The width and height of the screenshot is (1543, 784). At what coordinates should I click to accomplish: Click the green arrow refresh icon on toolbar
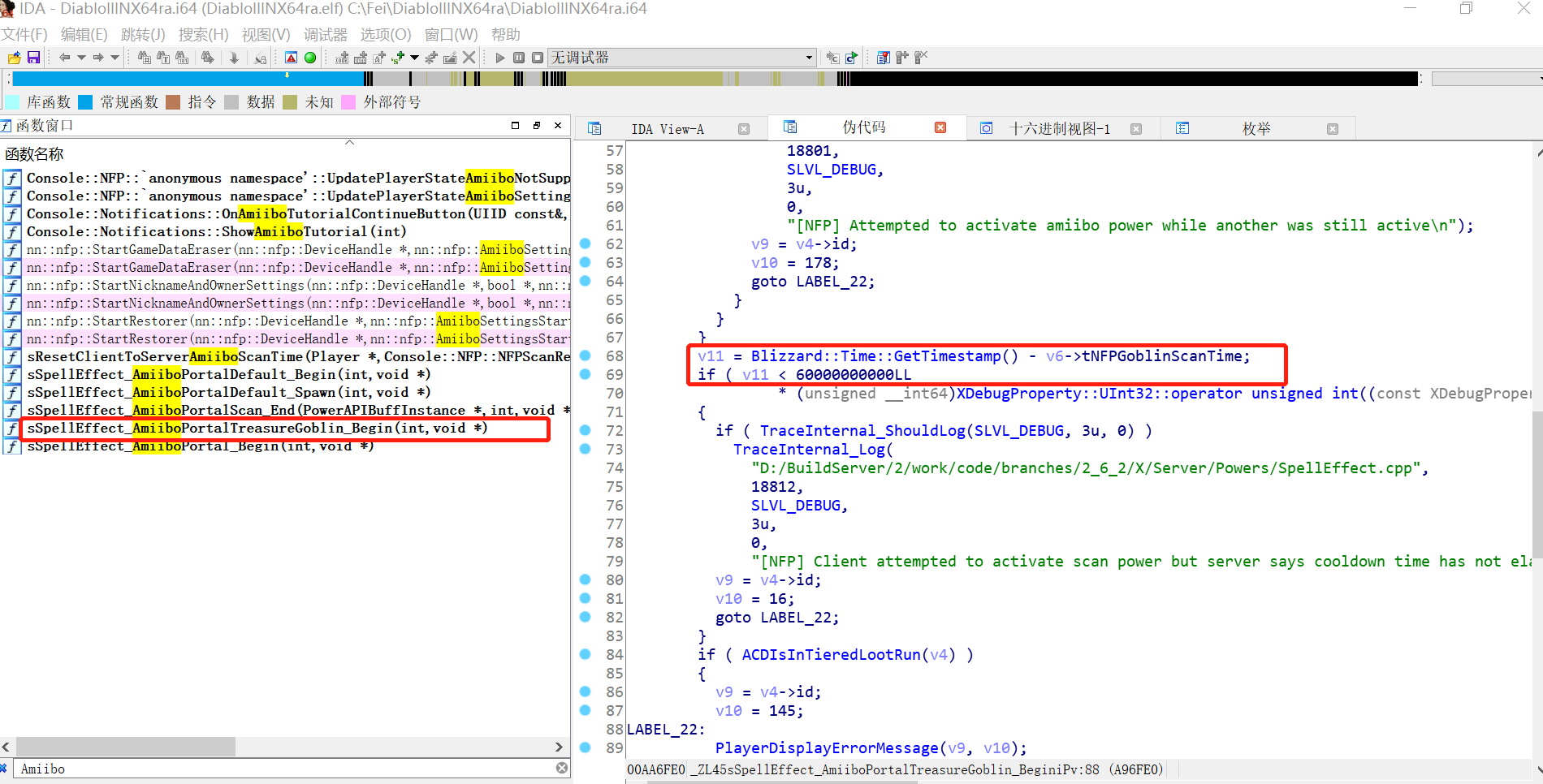pyautogui.click(x=851, y=58)
